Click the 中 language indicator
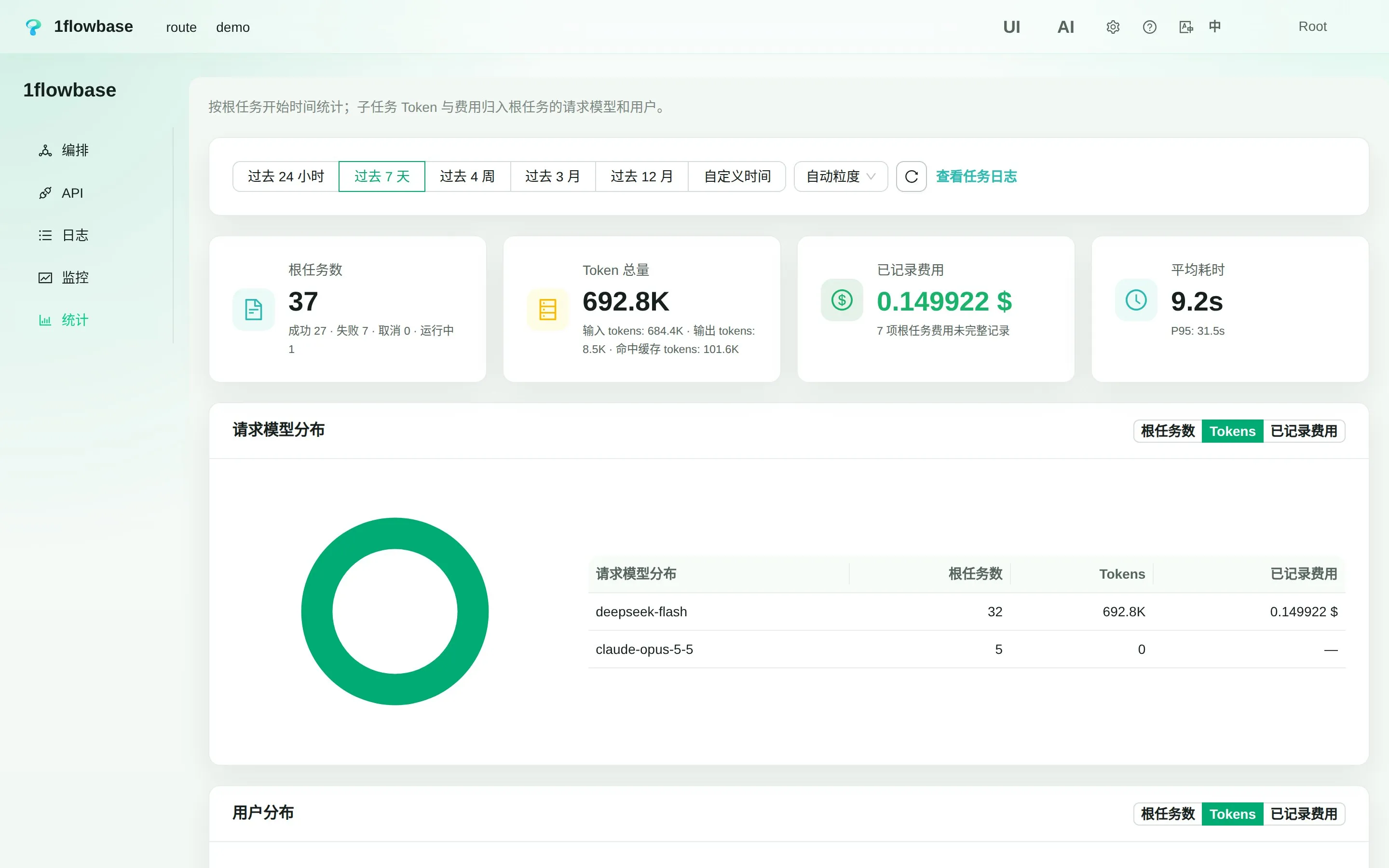The width and height of the screenshot is (1389, 868). coord(1214,27)
